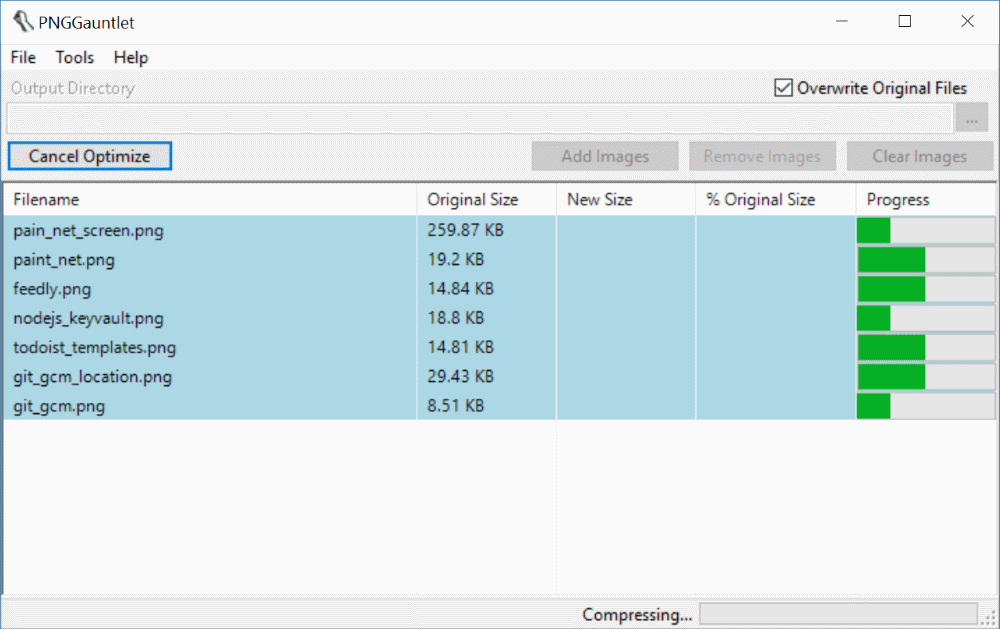
Task: Click the browse output directory ellipsis button
Action: pos(971,119)
